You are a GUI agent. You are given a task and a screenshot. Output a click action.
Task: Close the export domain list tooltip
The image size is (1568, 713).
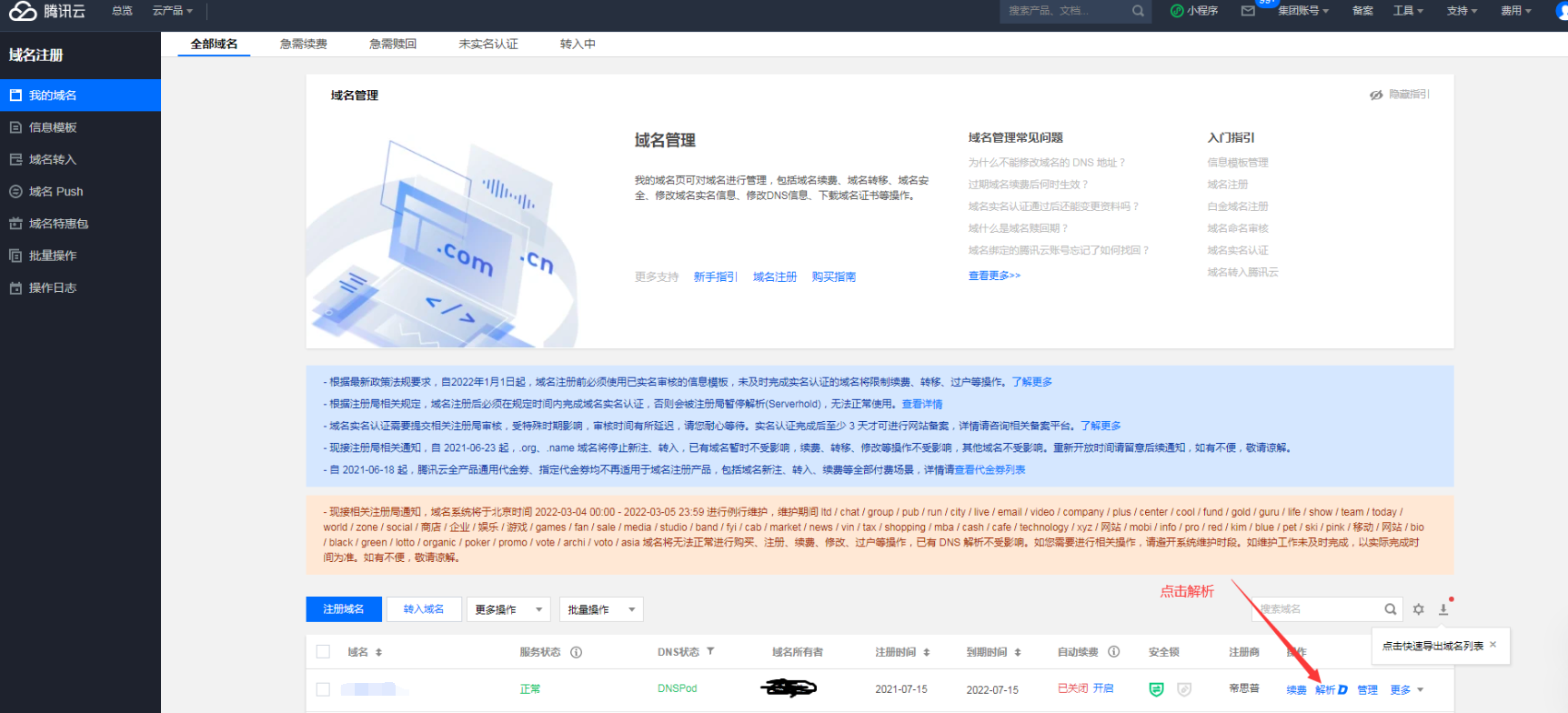1493,644
